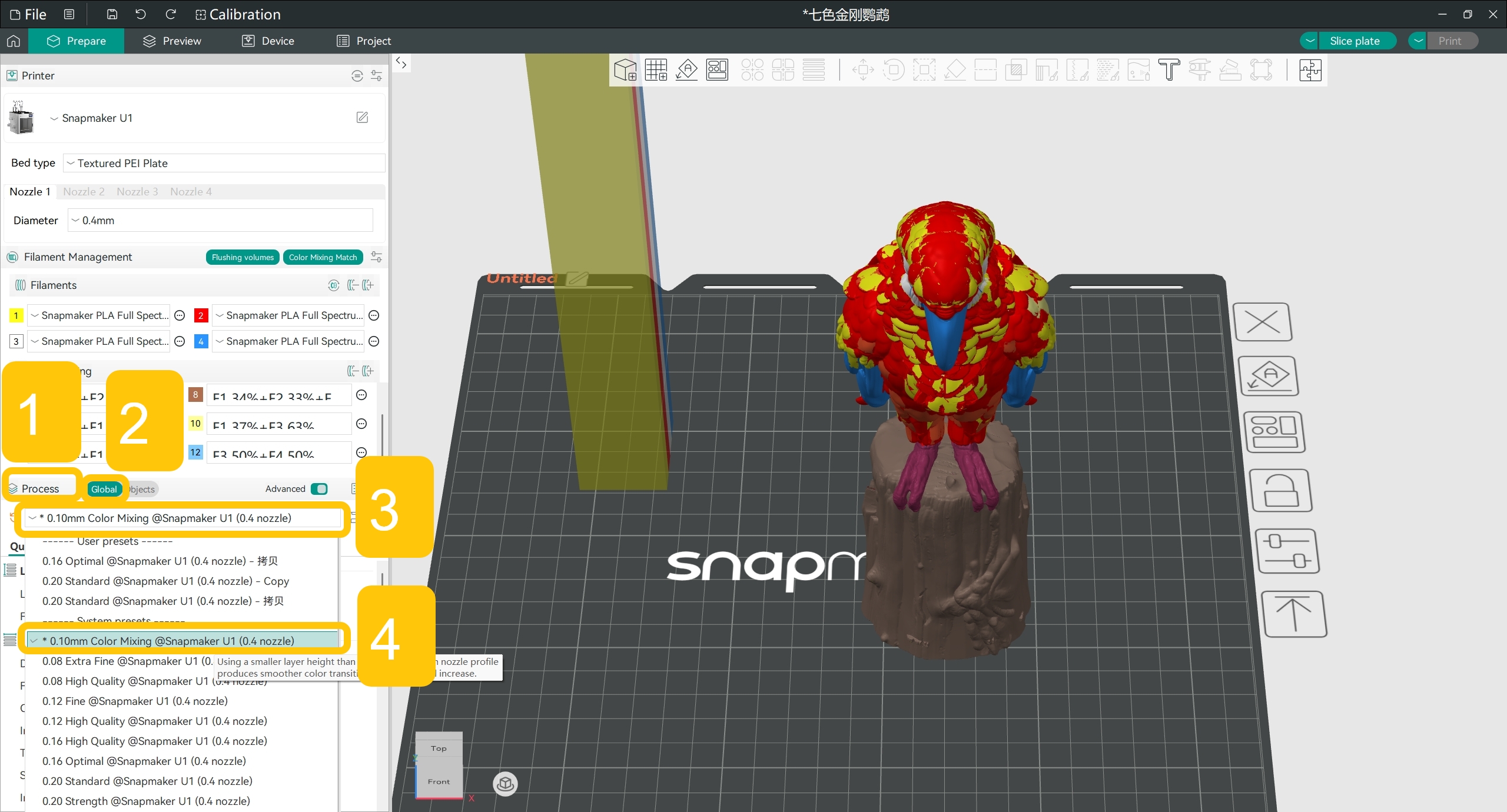Viewport: 1507px width, 812px height.
Task: Open the process preset combo box
Action: coord(183,518)
